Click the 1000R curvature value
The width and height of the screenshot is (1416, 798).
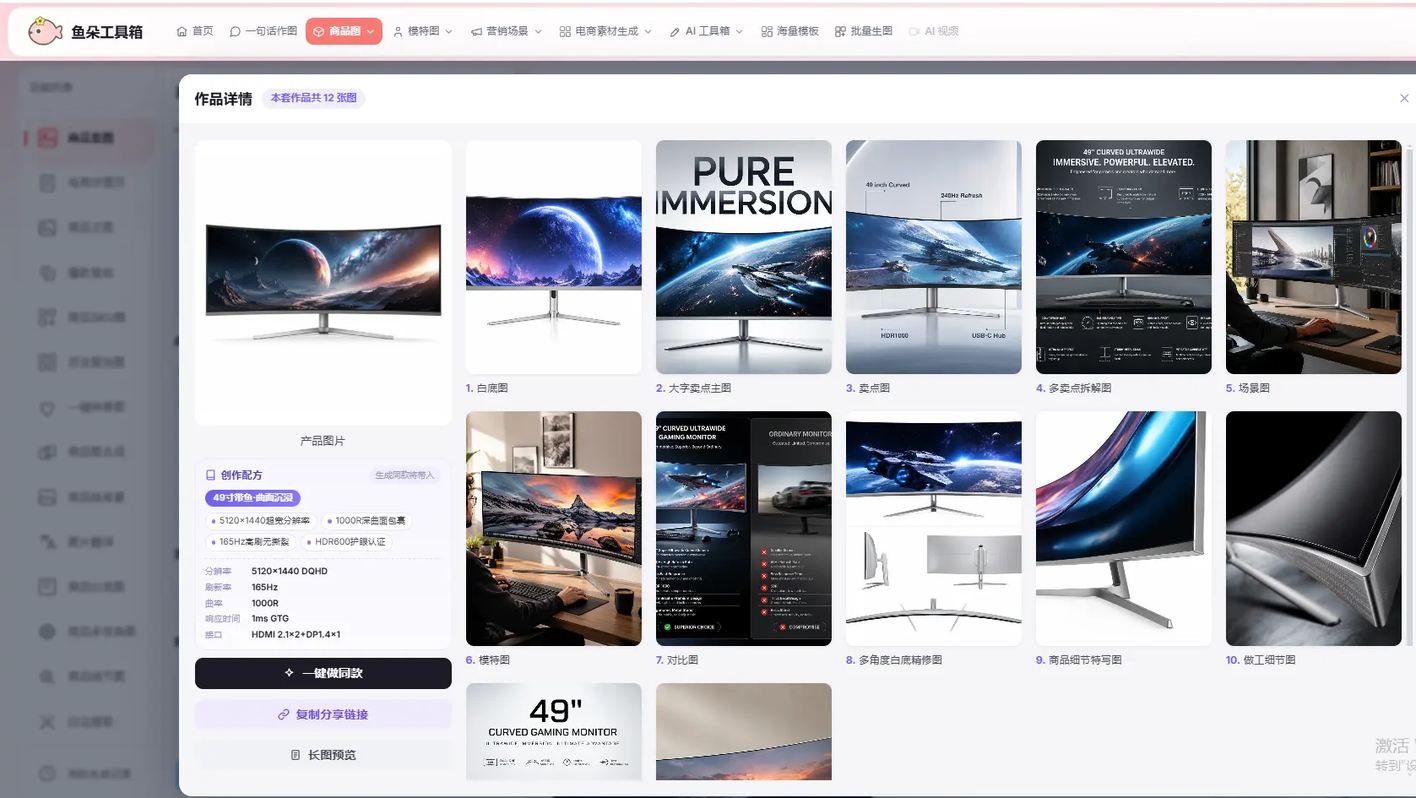[265, 603]
